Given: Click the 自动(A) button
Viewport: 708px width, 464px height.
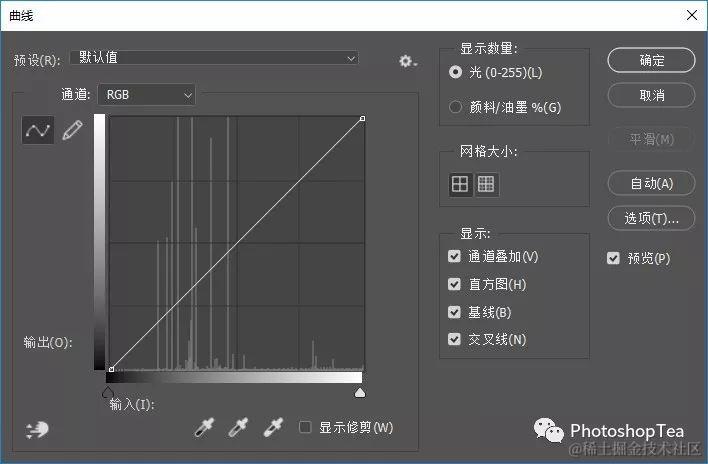Looking at the screenshot, I should click(x=651, y=183).
